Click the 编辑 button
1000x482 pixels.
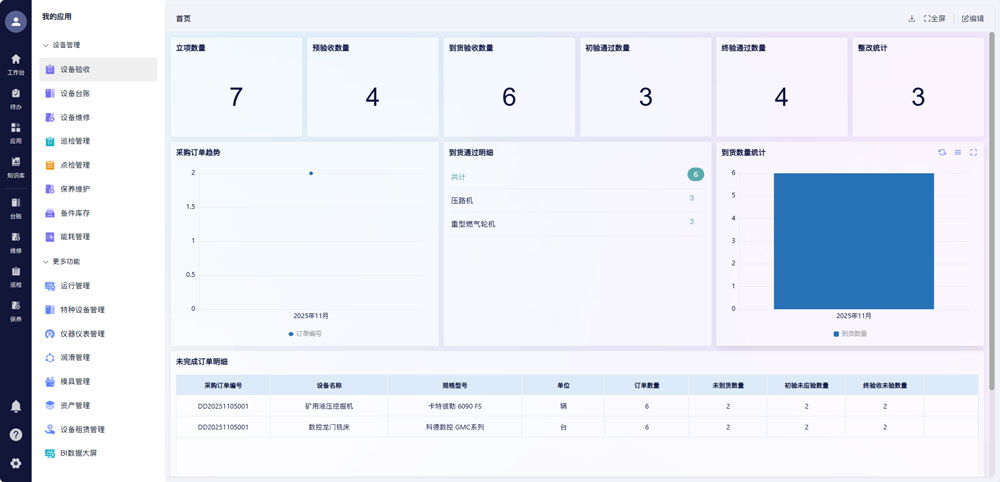pyautogui.click(x=972, y=18)
